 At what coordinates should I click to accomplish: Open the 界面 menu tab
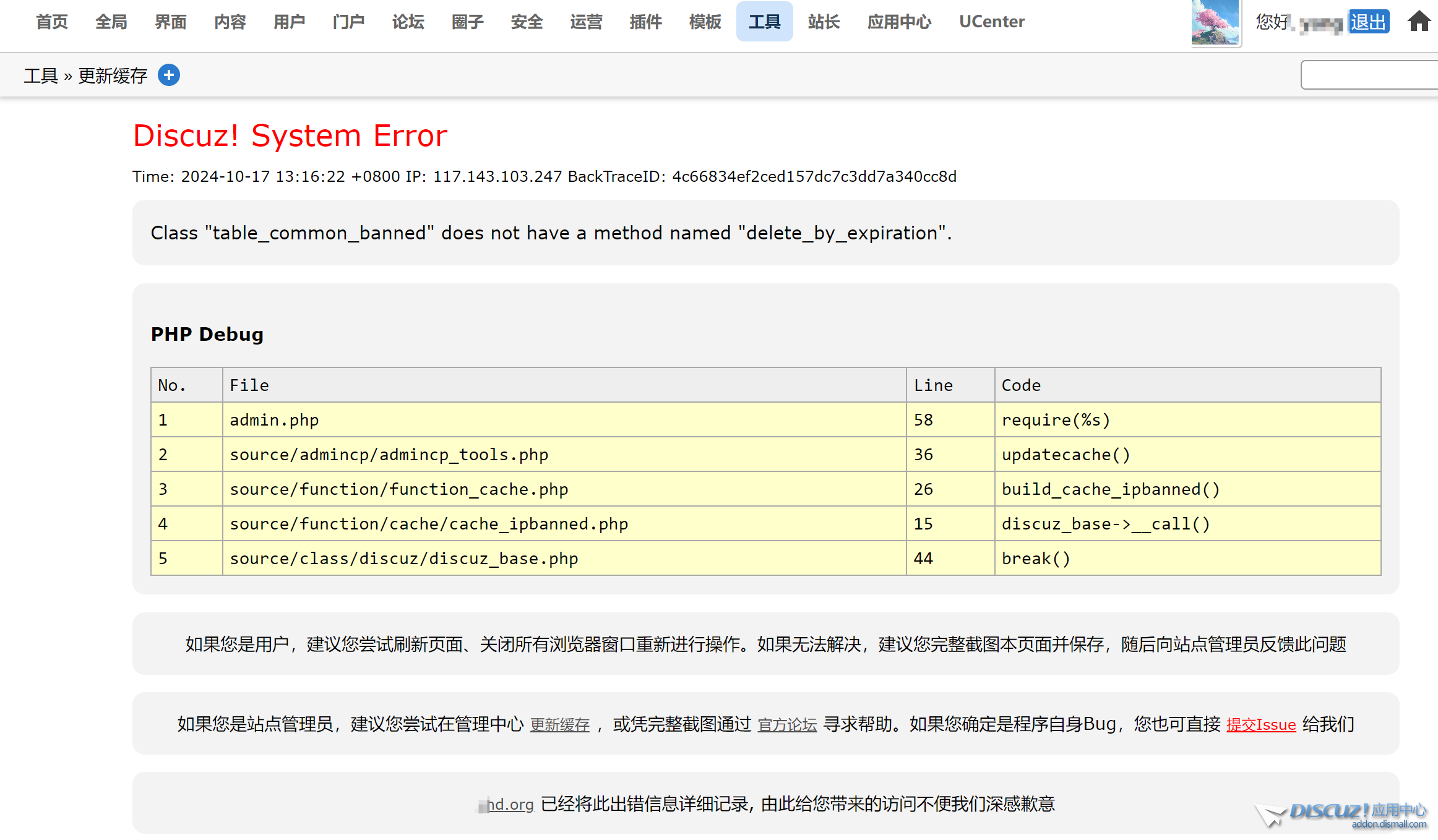pos(171,22)
